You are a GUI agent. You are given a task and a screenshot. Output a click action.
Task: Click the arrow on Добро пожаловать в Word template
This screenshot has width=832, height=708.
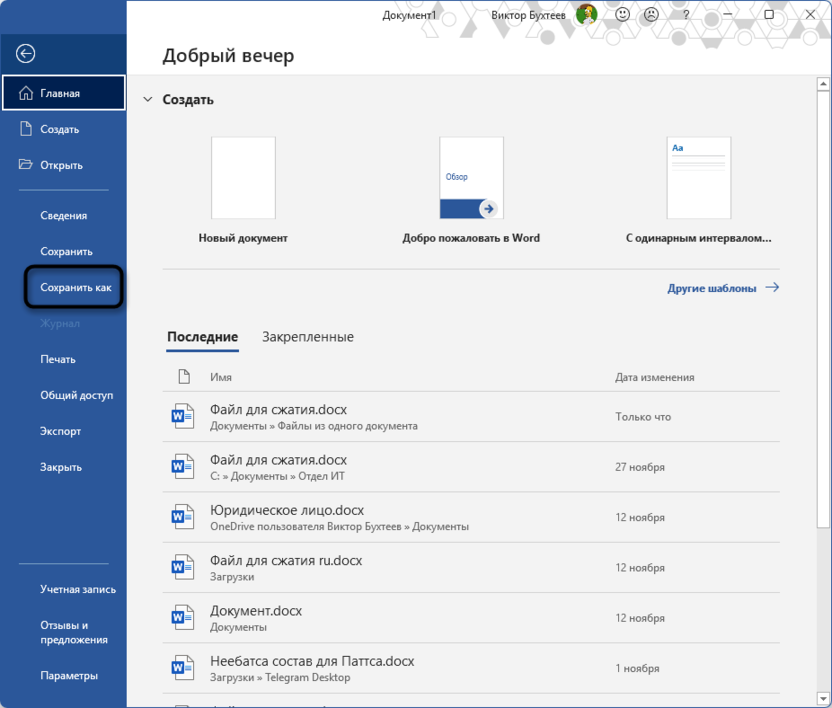point(487,210)
